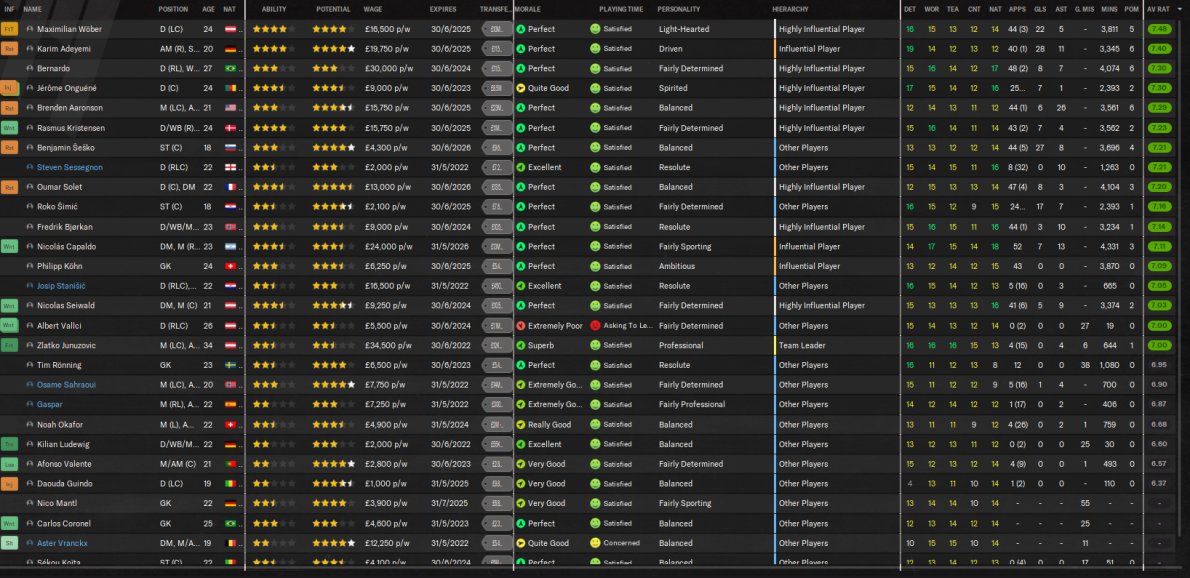This screenshot has height=578, width=1190.
Task: Click Zlatko Junuzovic's £34,500 p/w wage
Action: coord(389,345)
